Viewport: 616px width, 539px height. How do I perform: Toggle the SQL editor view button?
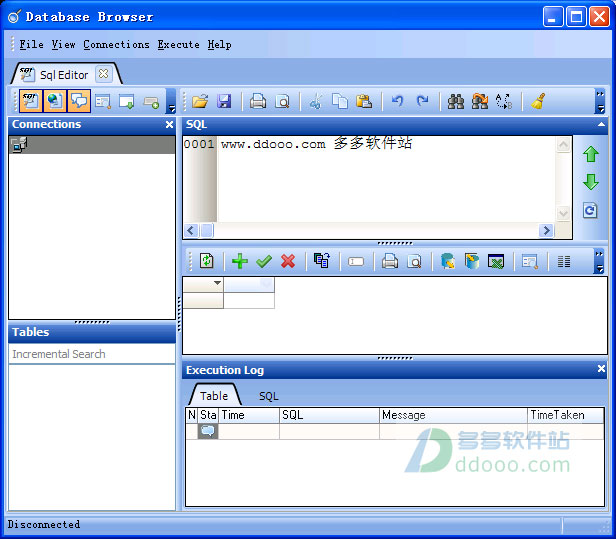[30, 101]
